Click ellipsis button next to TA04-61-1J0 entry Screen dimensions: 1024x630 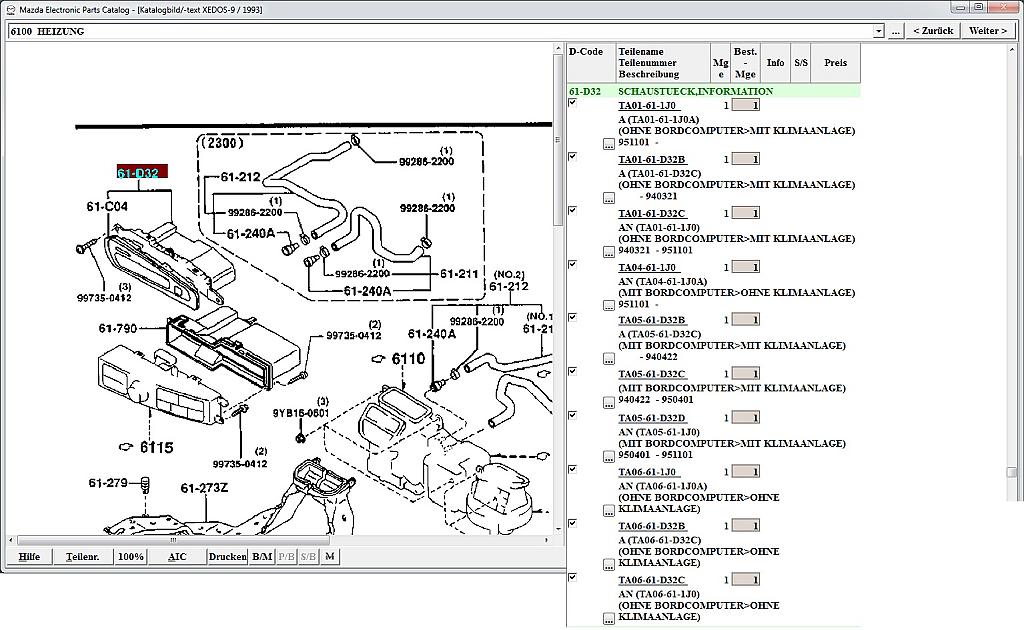click(609, 306)
